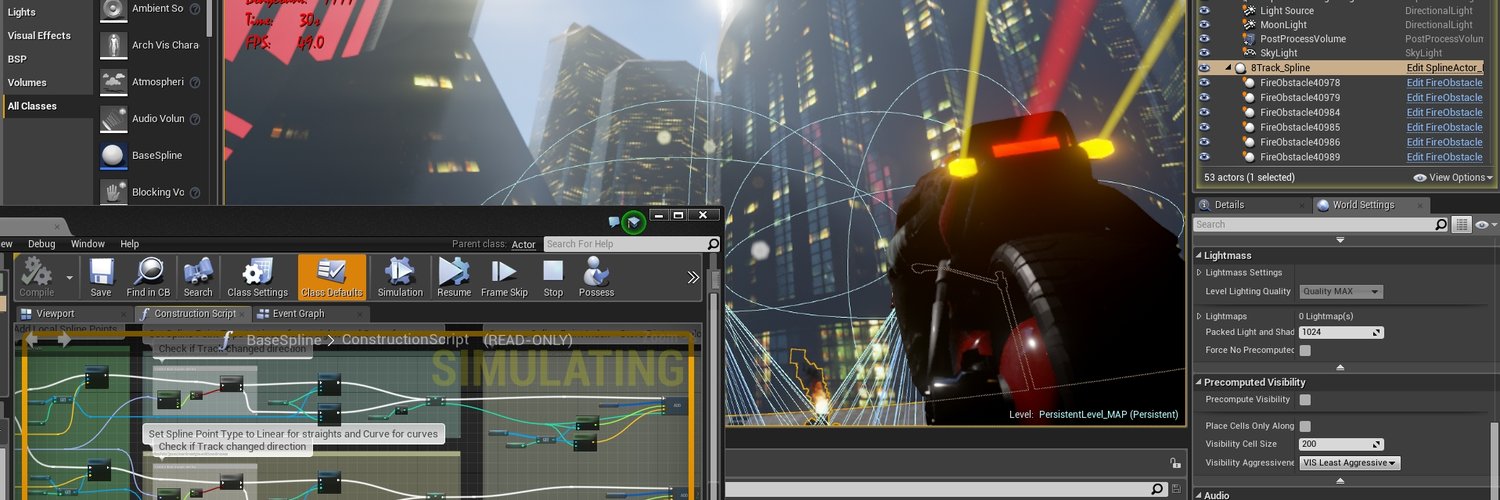Image resolution: width=1500 pixels, height=500 pixels.
Task: Open the Help menu
Action: pyautogui.click(x=130, y=244)
